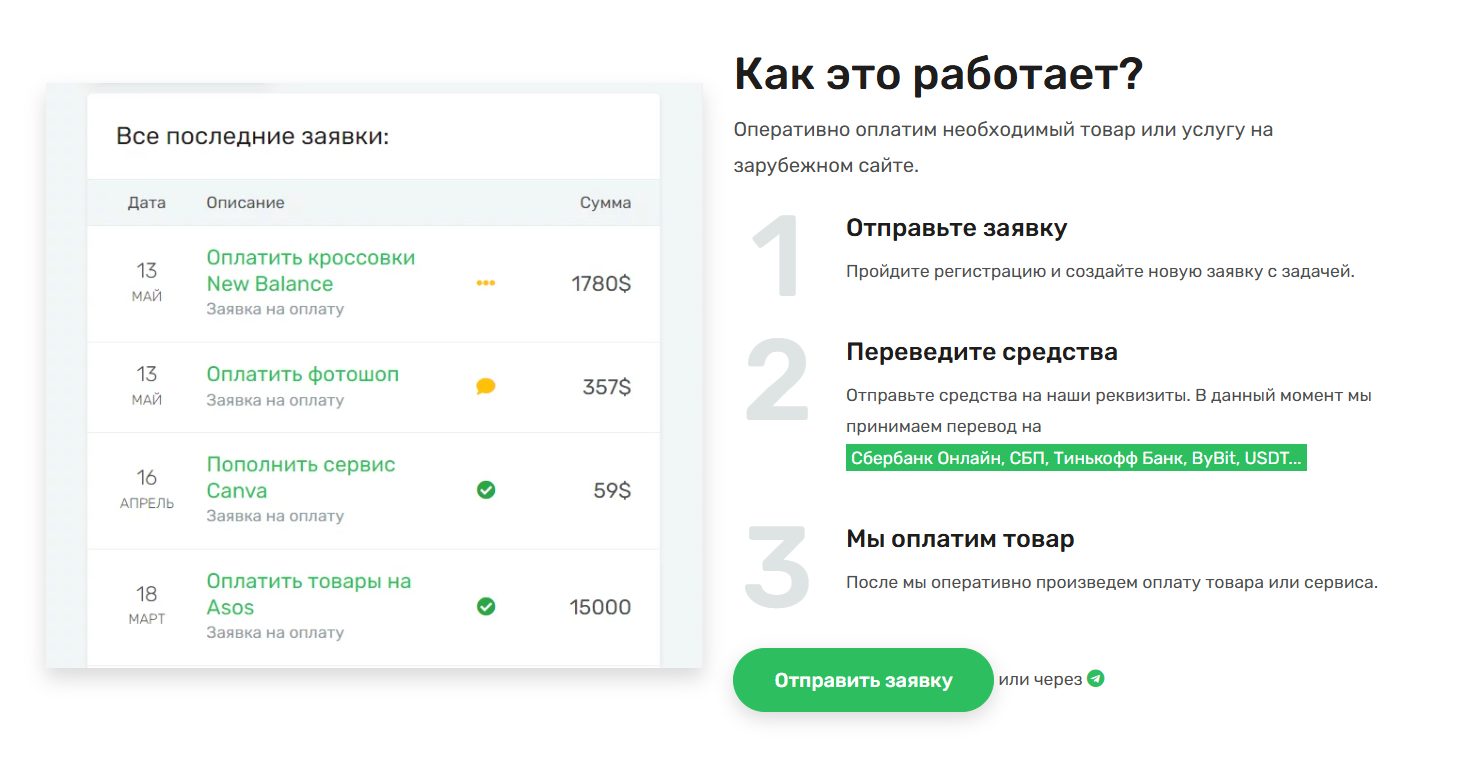Click the 1780$ amount in first row
The height and width of the screenshot is (768, 1481).
point(600,284)
